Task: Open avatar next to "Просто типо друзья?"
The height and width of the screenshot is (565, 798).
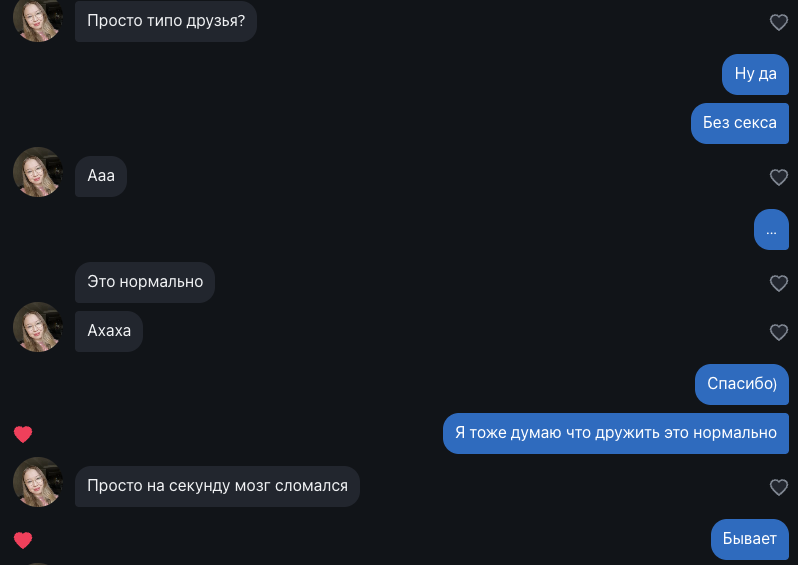Action: 38,19
